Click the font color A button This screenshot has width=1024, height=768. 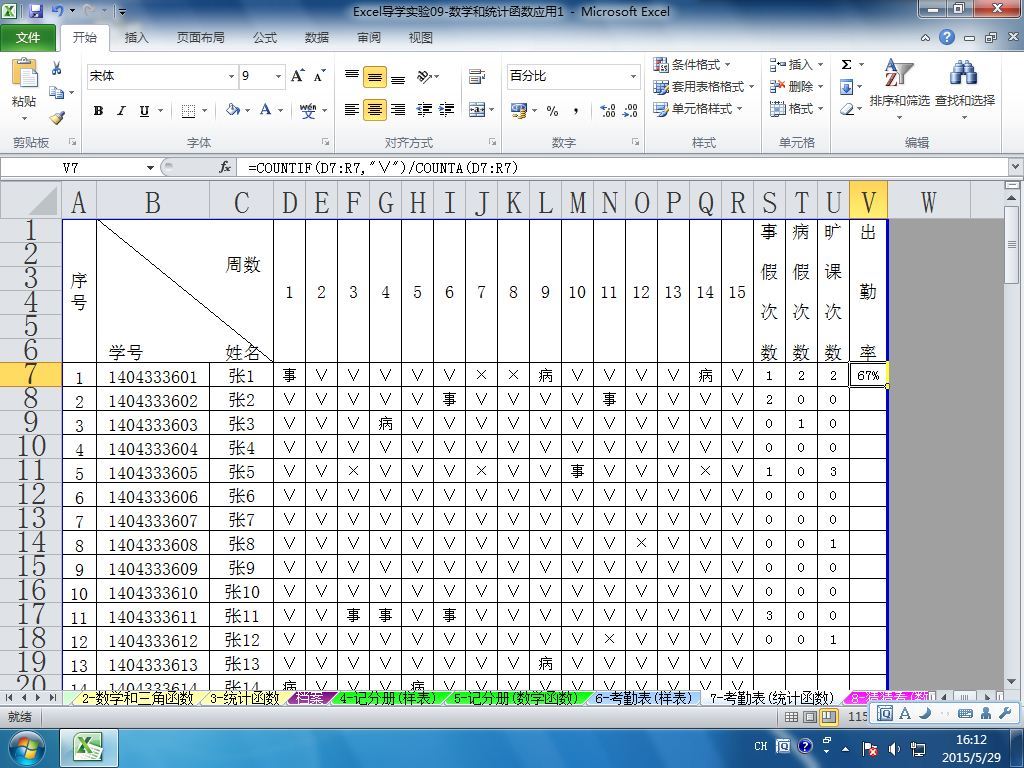[x=265, y=110]
